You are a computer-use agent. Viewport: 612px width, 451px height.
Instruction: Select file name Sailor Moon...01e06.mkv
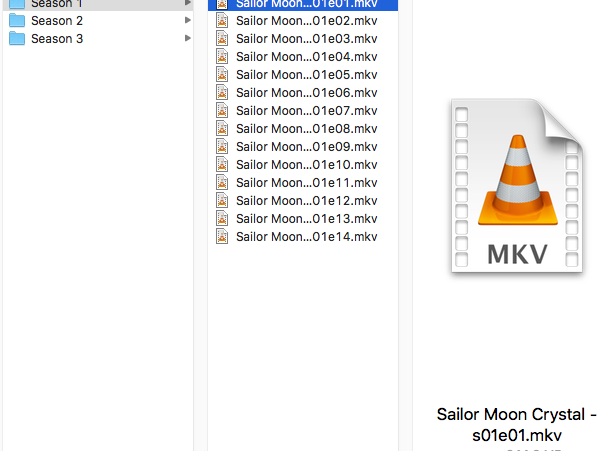pos(307,92)
